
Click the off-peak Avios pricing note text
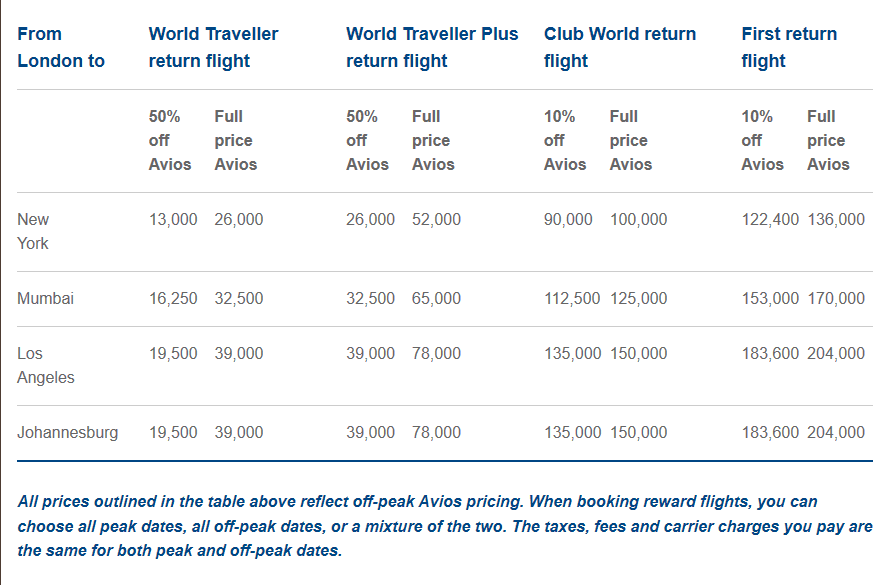click(445, 526)
